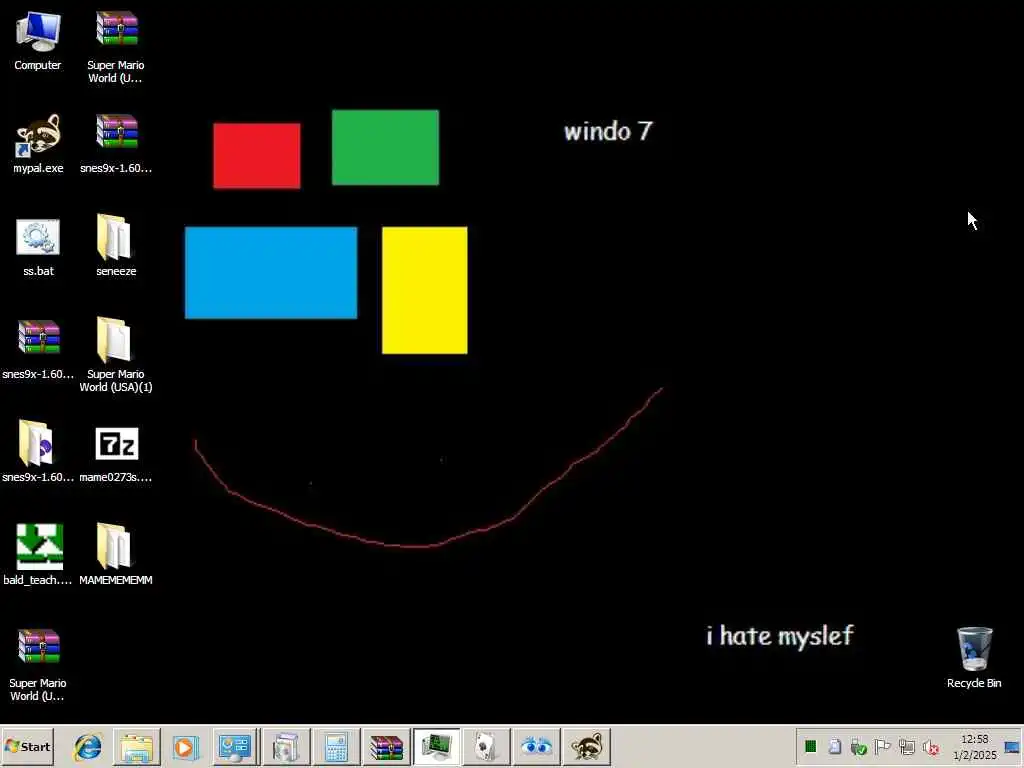Image resolution: width=1024 pixels, height=768 pixels.
Task: Select the snes9x folder with purple icon
Action: tap(38, 452)
